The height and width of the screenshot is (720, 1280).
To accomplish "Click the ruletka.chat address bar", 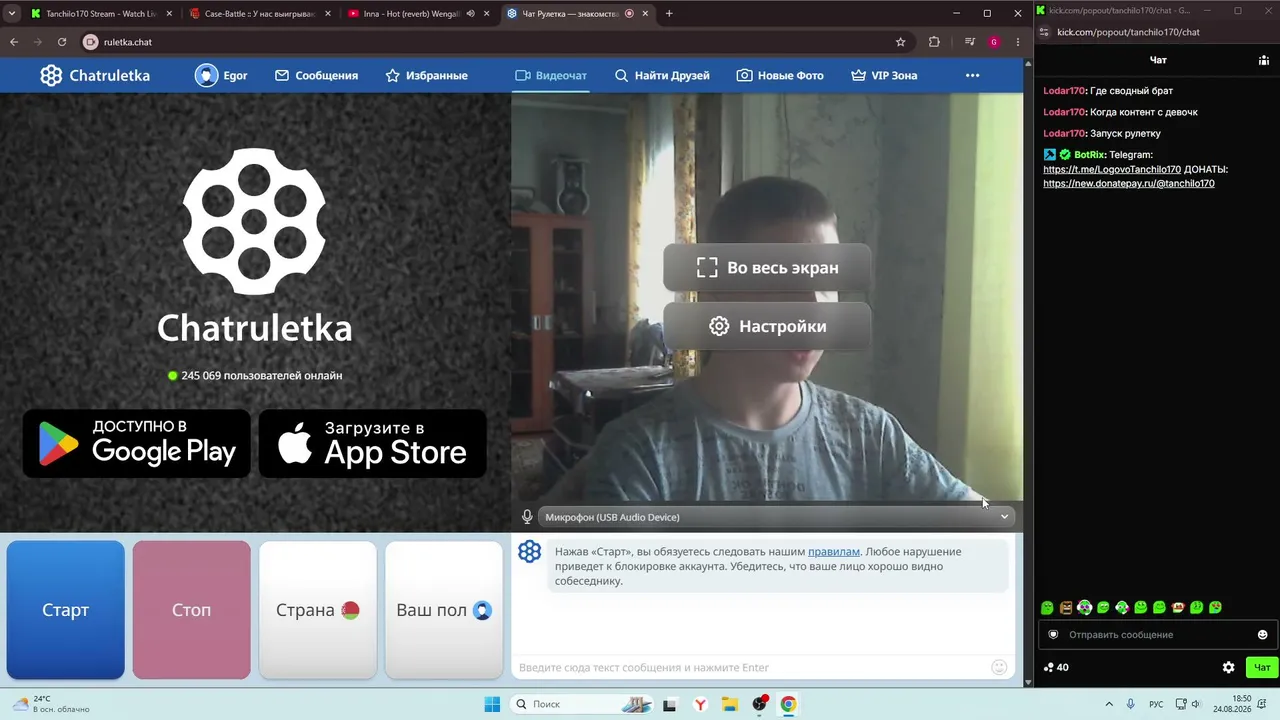I will click(490, 42).
